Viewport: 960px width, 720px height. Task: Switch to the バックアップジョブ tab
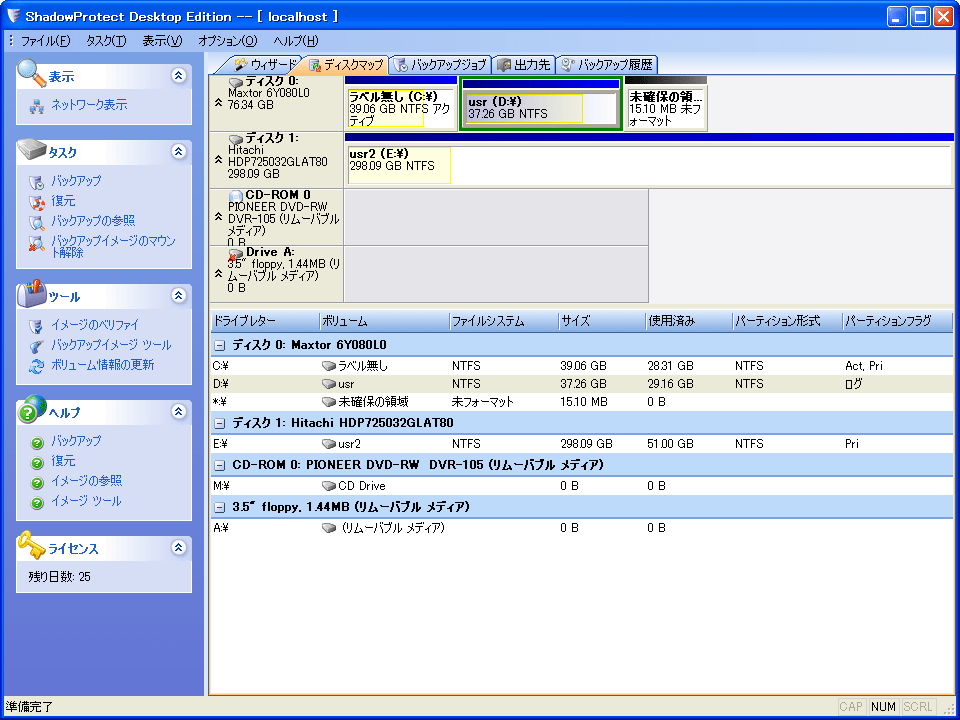[441, 64]
